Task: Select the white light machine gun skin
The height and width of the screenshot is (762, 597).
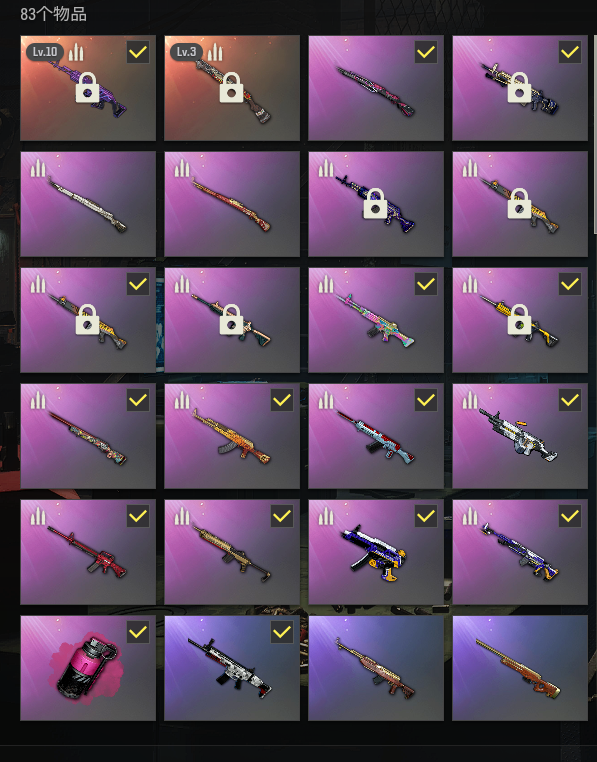Action: click(x=520, y=436)
